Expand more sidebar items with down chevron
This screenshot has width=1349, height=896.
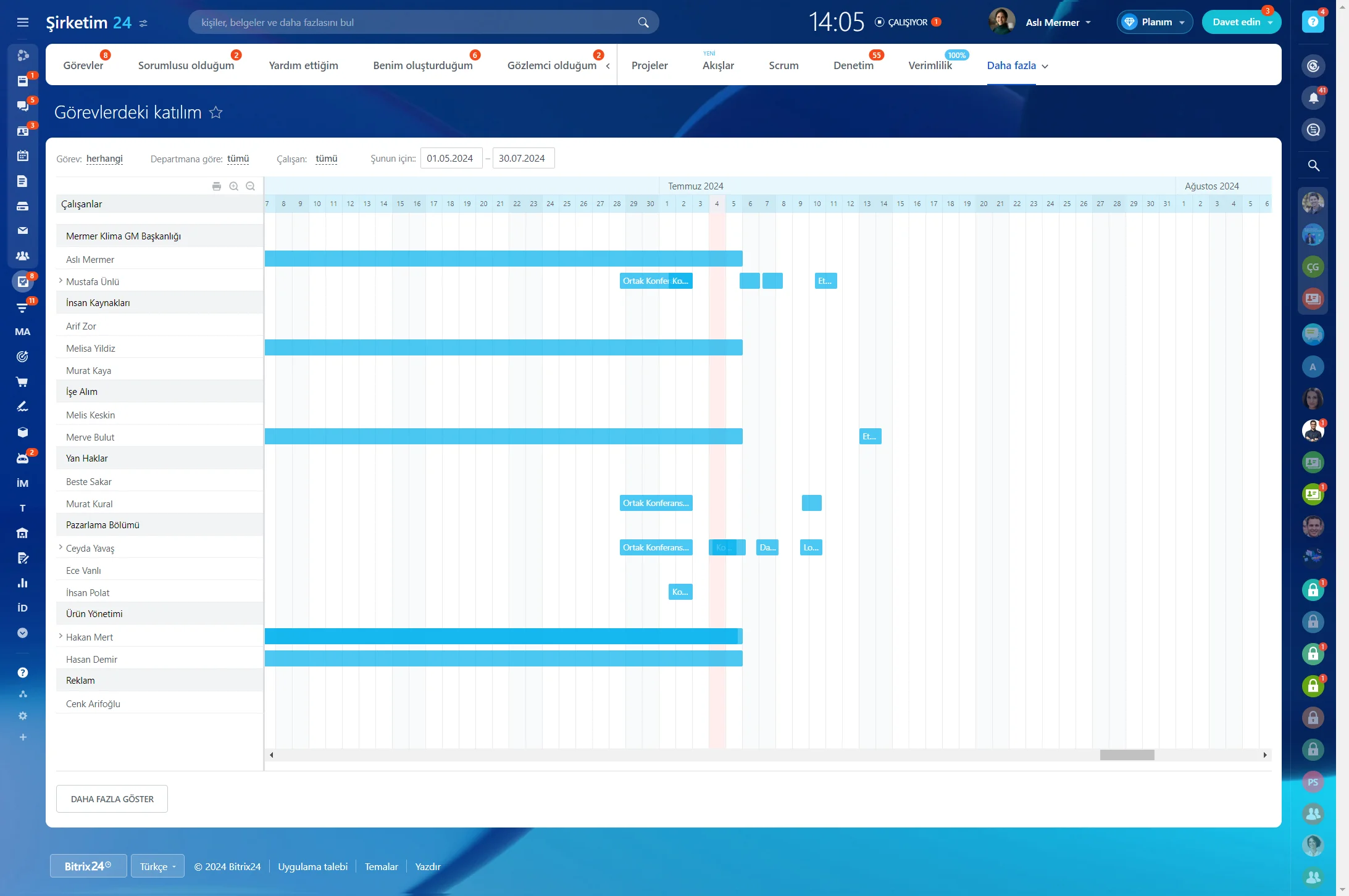23,633
